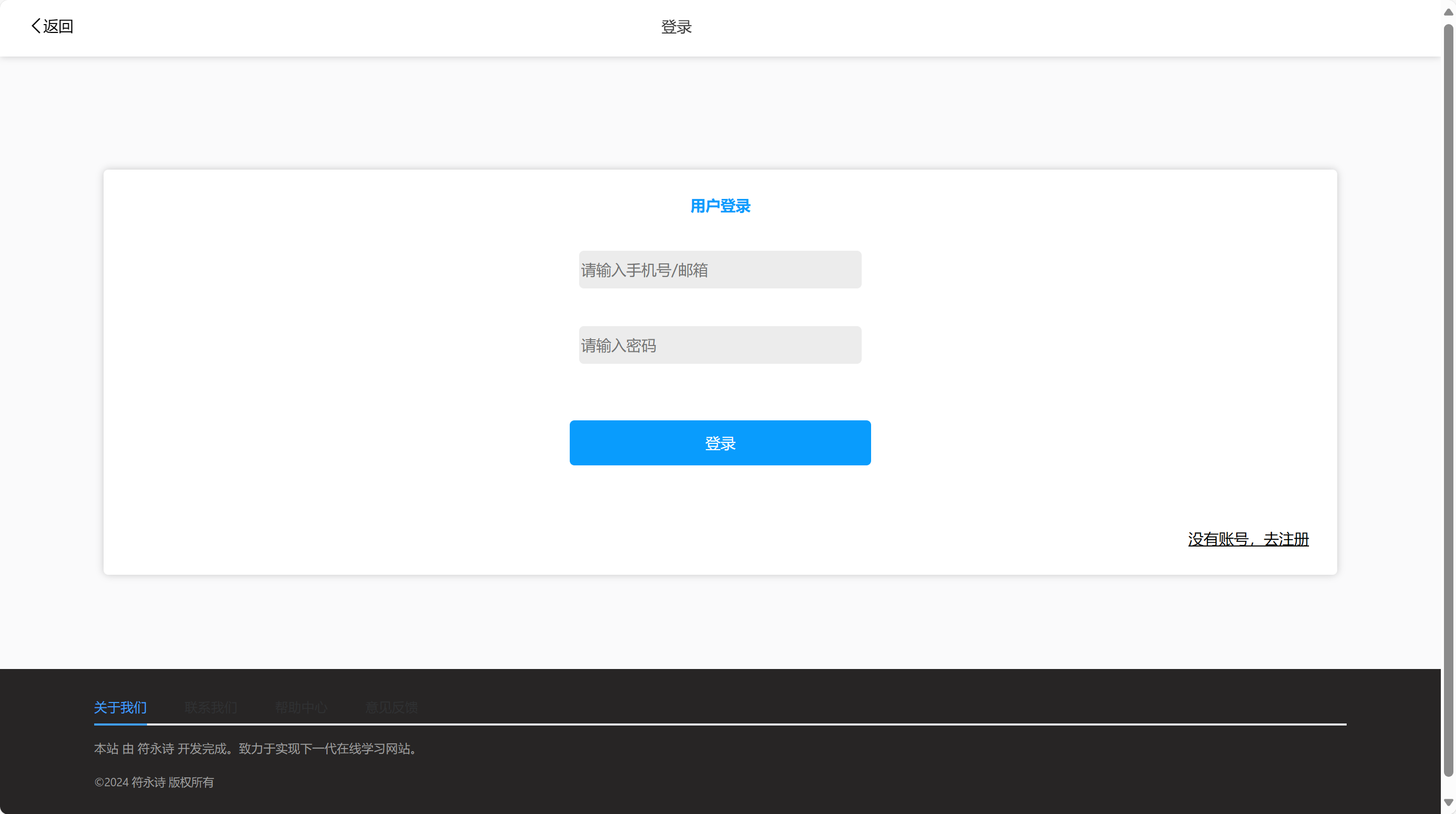Open the 帮助中心 footer tab
1456x814 pixels.
click(x=301, y=707)
